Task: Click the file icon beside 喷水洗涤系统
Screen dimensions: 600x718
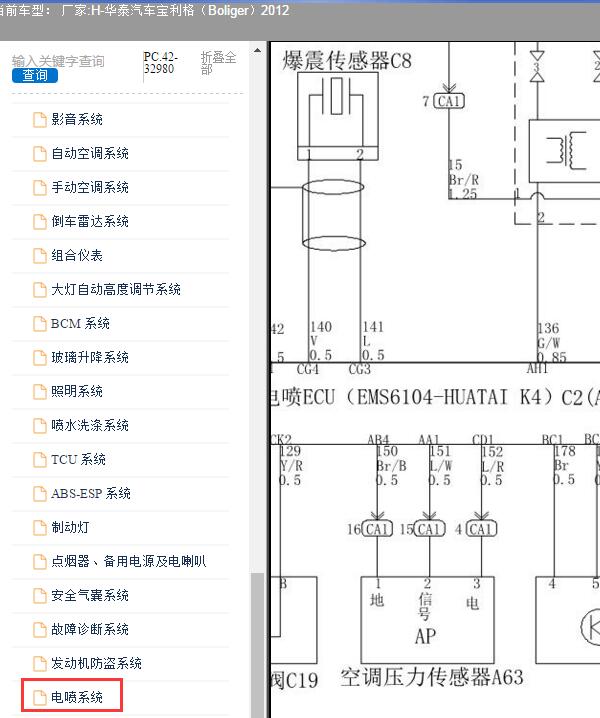Action: [x=40, y=425]
